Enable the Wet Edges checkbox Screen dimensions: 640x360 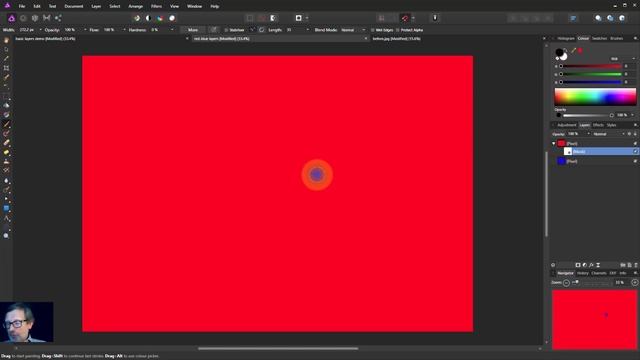pyautogui.click(x=372, y=30)
